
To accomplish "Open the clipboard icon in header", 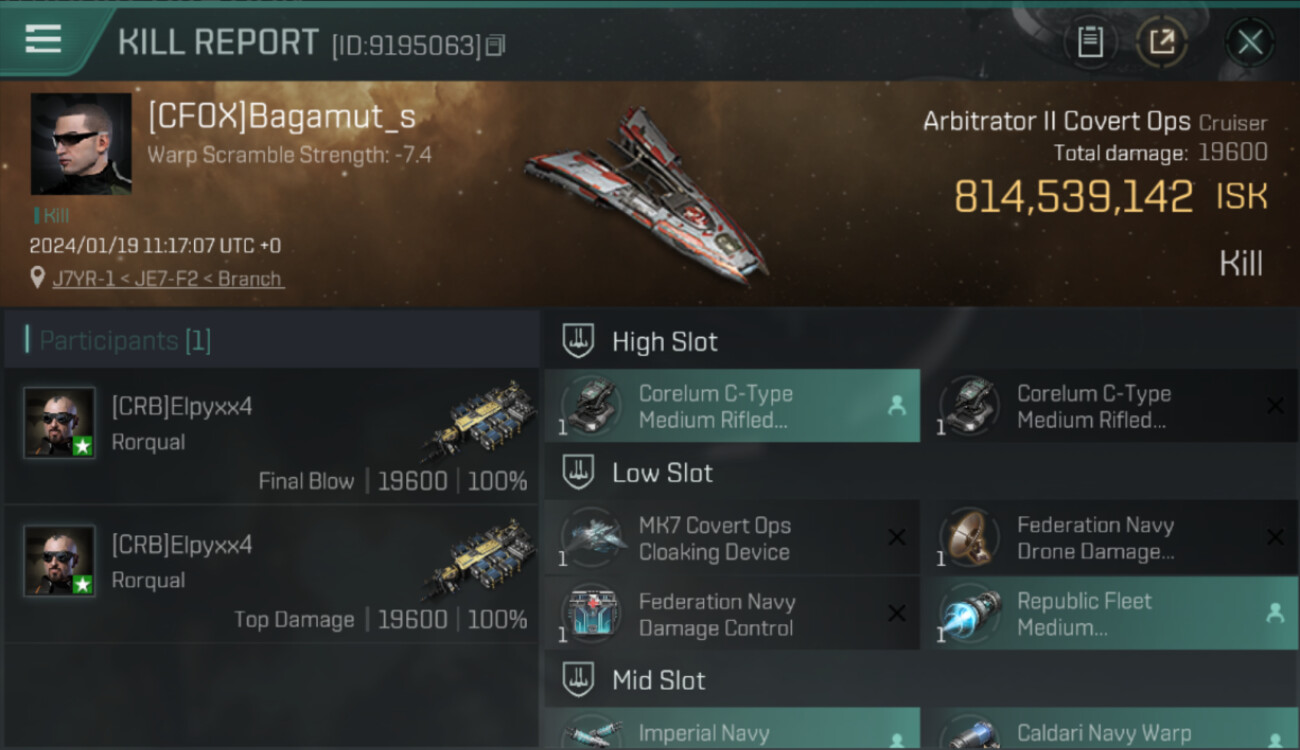I will click(x=1090, y=42).
